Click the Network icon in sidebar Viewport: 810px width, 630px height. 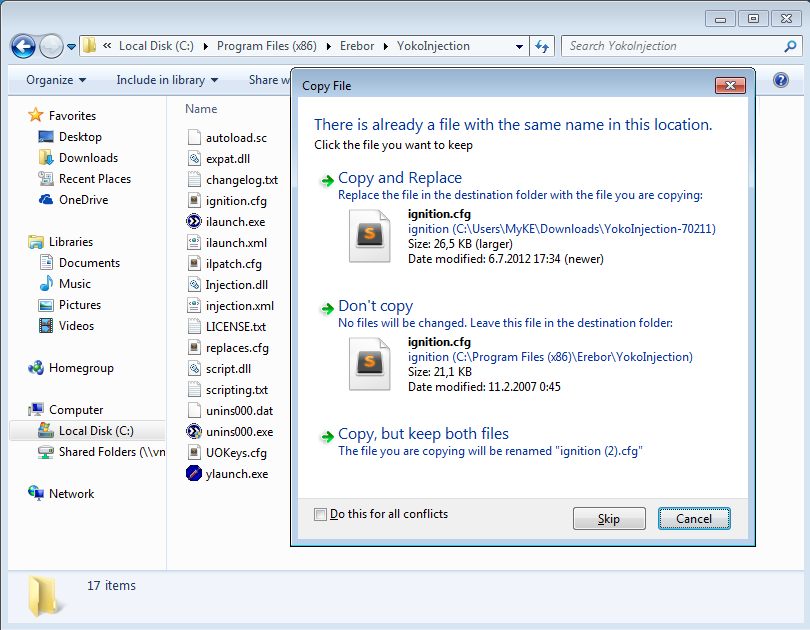(36, 493)
